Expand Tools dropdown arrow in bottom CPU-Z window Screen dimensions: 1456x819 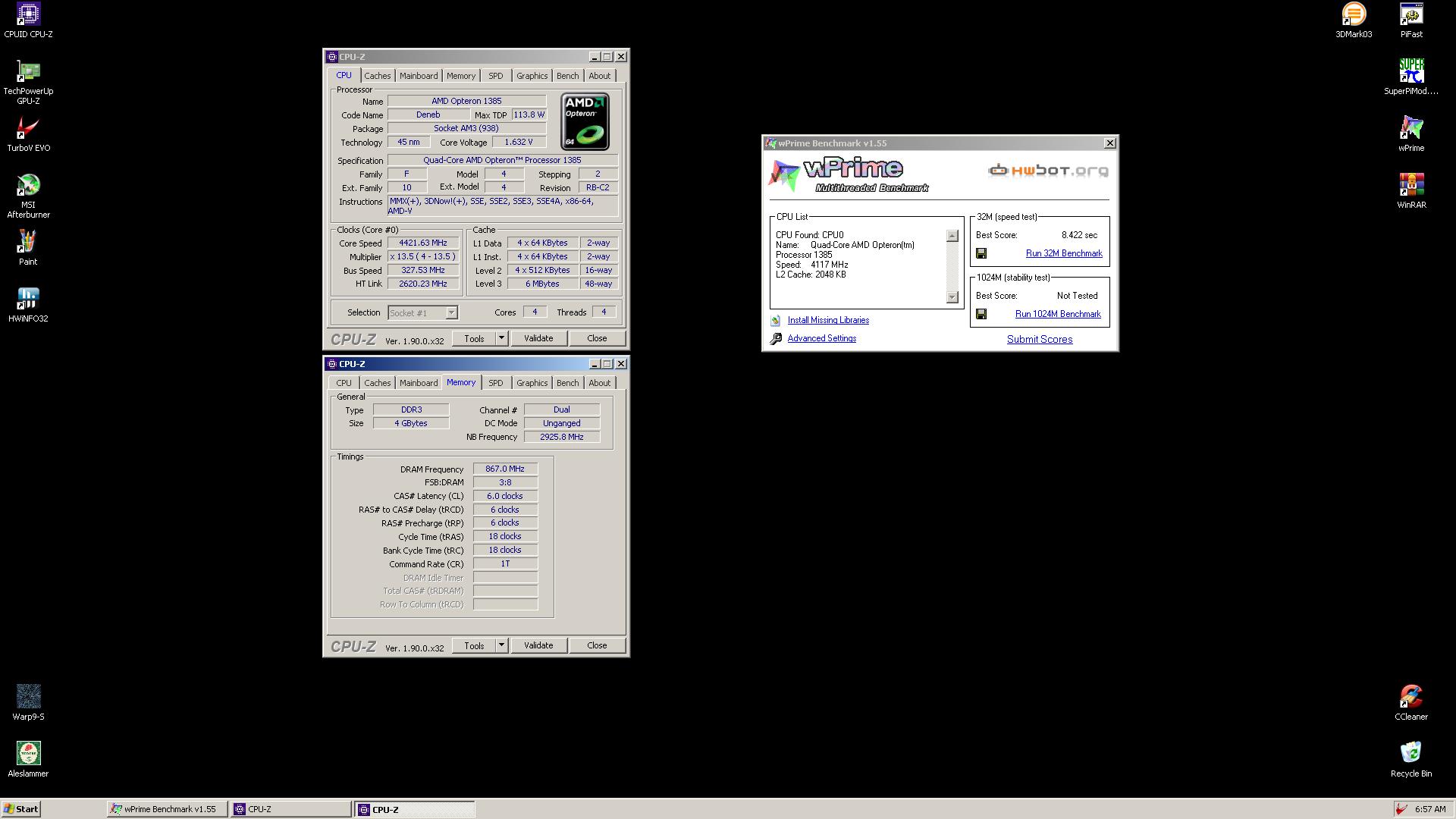[x=501, y=645]
